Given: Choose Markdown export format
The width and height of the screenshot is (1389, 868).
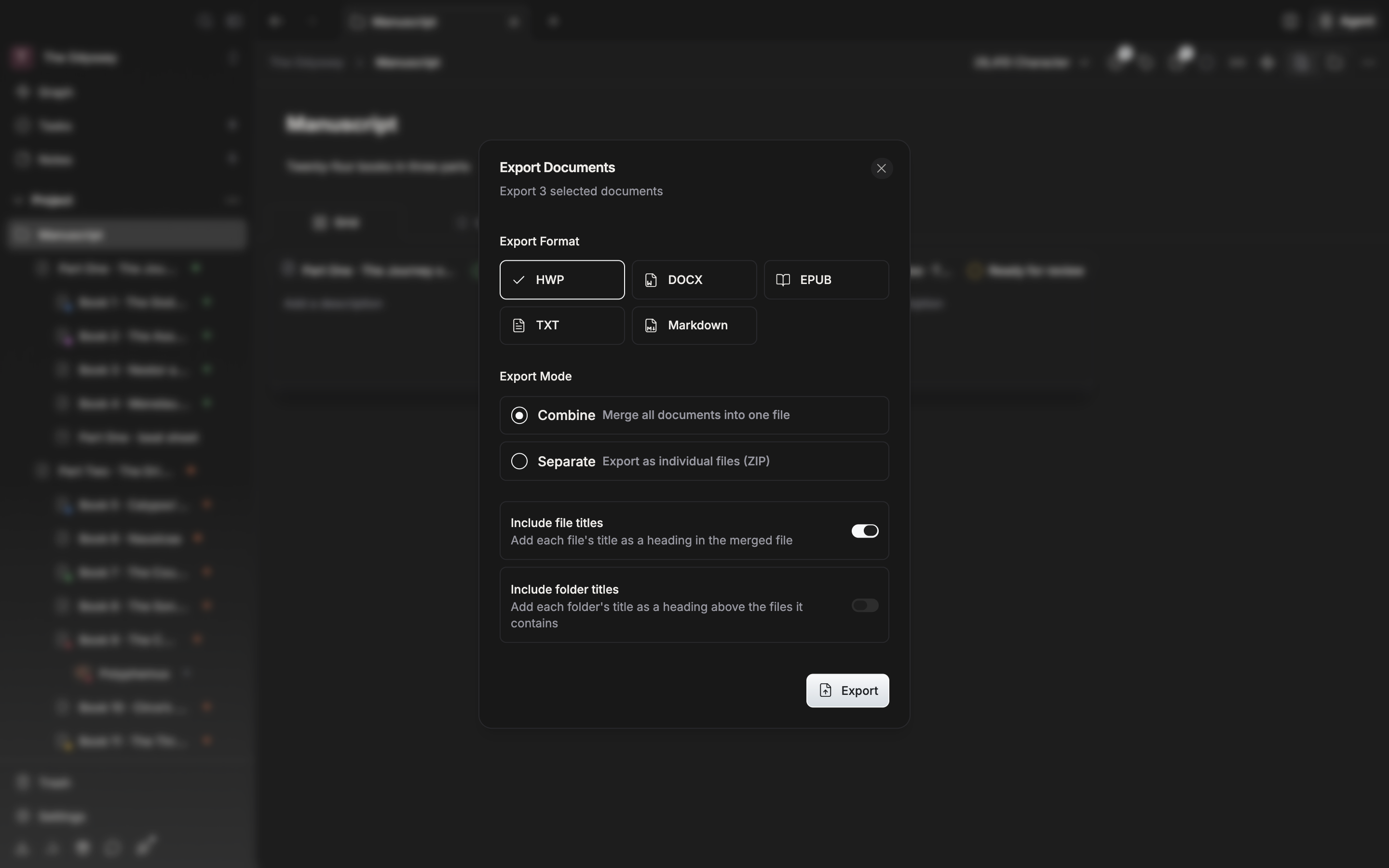Looking at the screenshot, I should [694, 325].
